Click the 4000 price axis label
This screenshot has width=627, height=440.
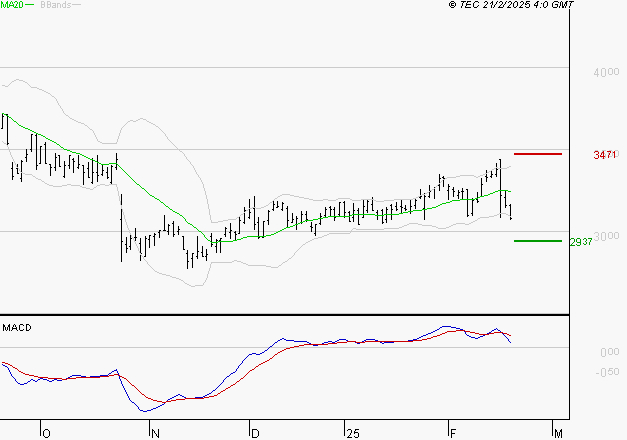(606, 72)
